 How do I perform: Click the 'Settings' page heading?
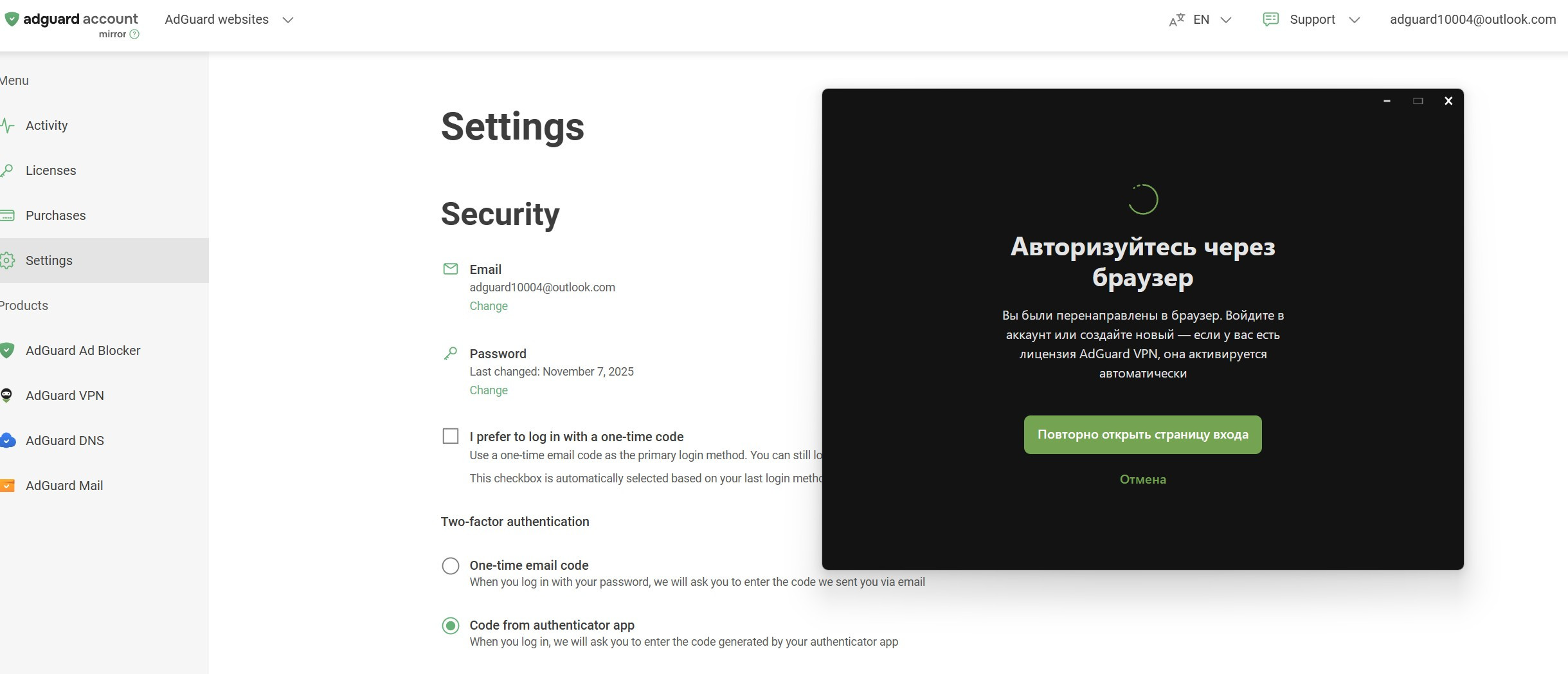[512, 127]
